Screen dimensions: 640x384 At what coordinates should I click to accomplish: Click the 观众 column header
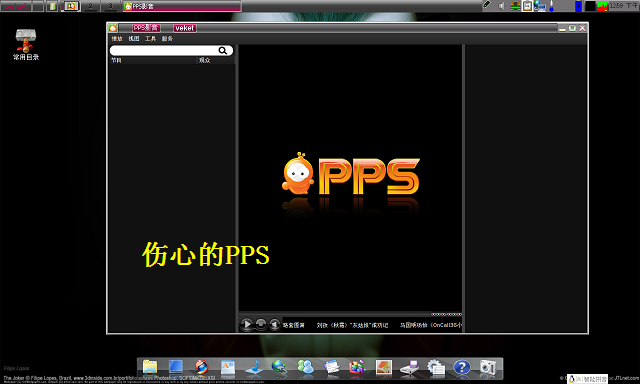[216, 60]
